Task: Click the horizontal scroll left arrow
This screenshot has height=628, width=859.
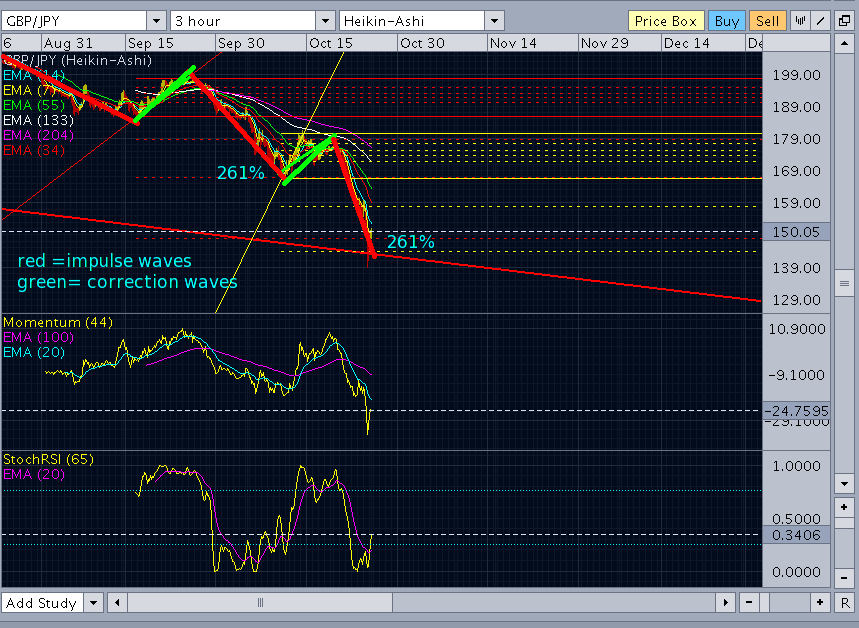Action: [117, 603]
